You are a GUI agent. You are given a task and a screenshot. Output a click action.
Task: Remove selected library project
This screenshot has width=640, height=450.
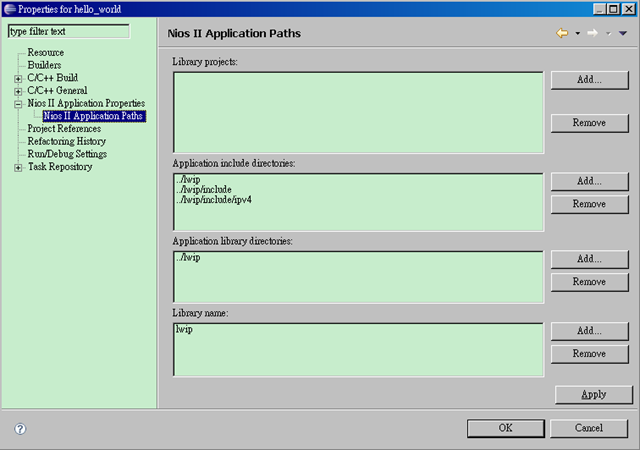[589, 123]
